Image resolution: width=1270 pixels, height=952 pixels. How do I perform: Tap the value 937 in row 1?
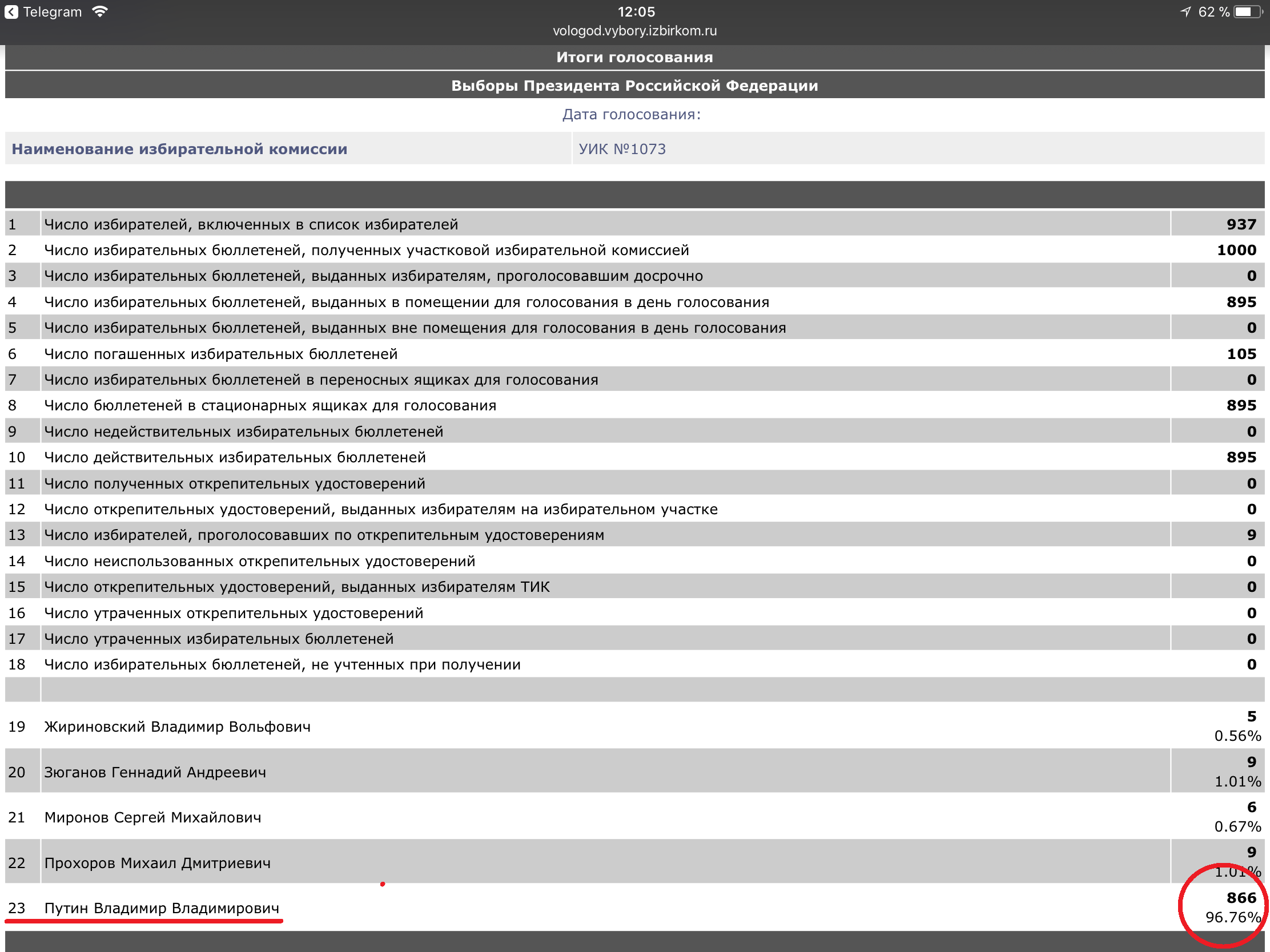tap(1241, 224)
